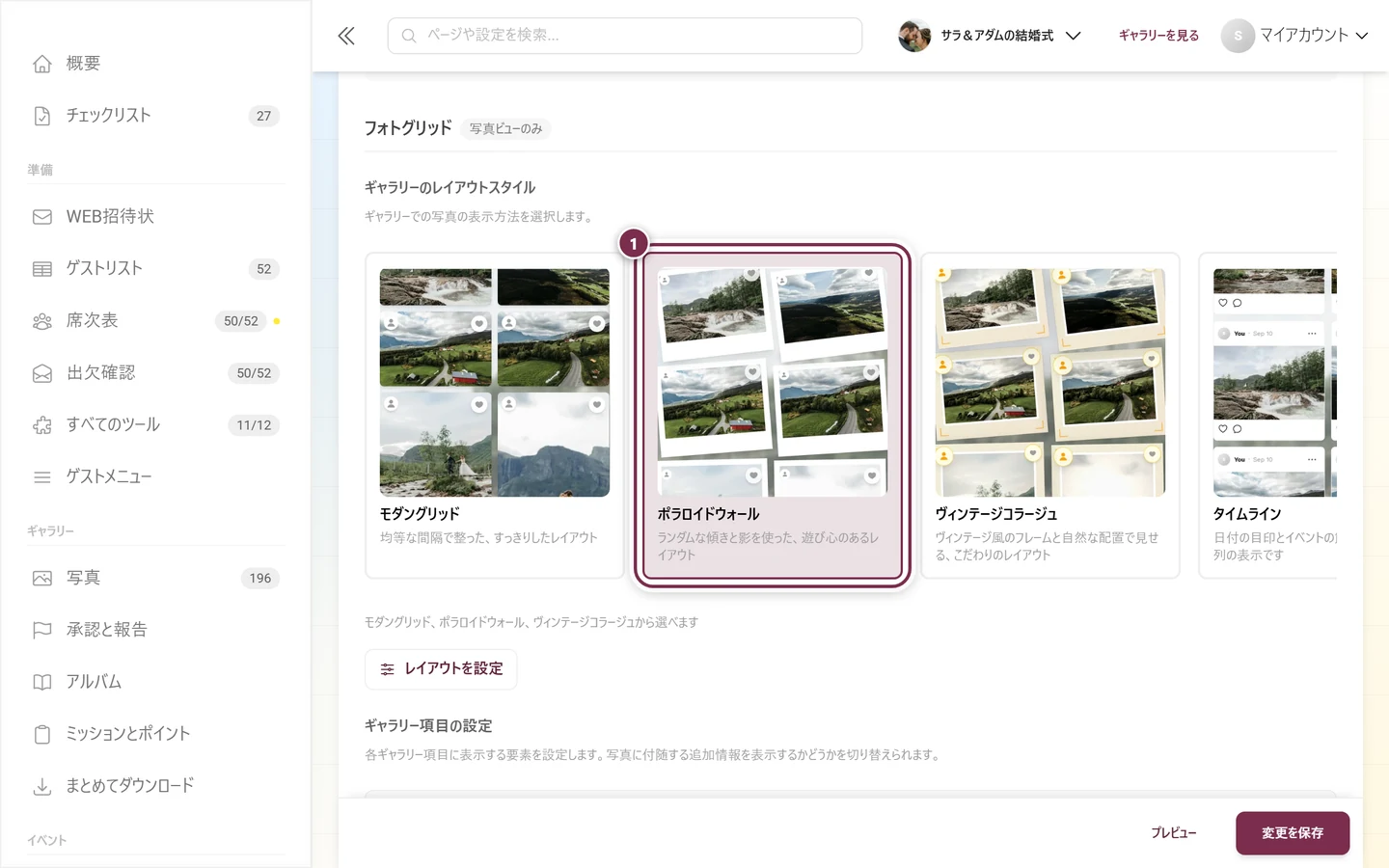Save with the 変更を保存 button

coord(1293,833)
